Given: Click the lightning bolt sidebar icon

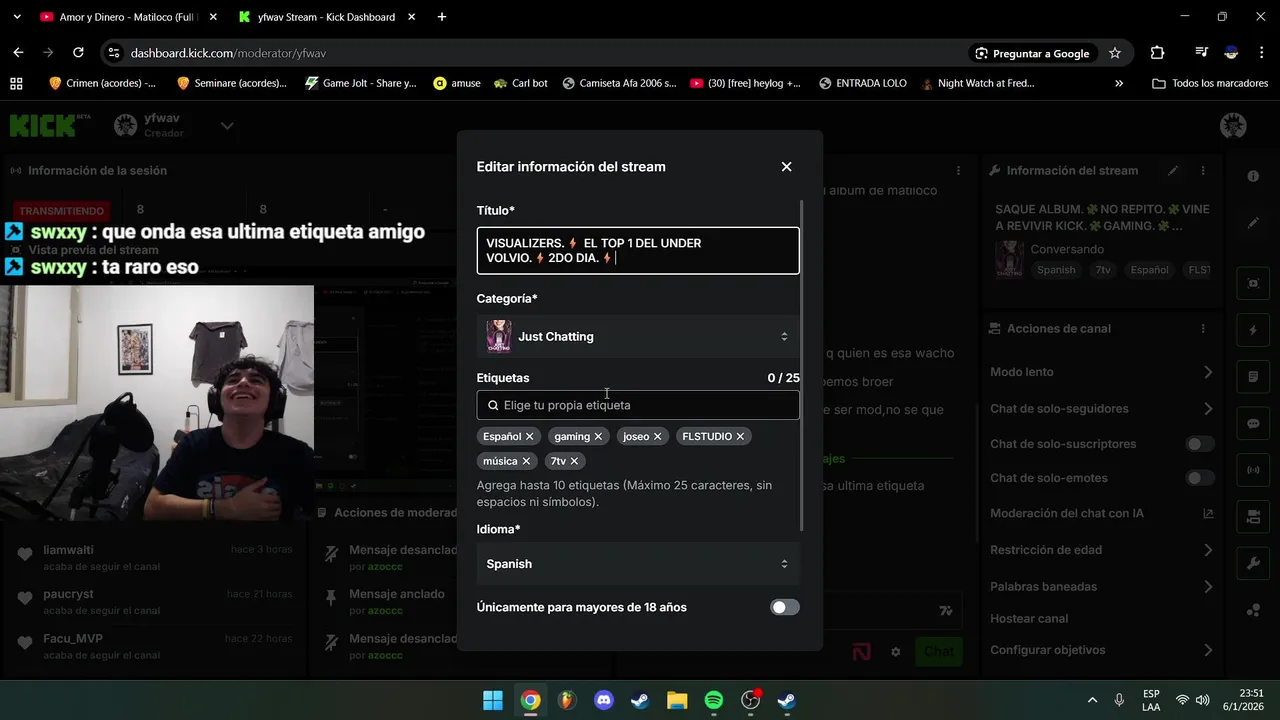Looking at the screenshot, I should [x=1253, y=330].
